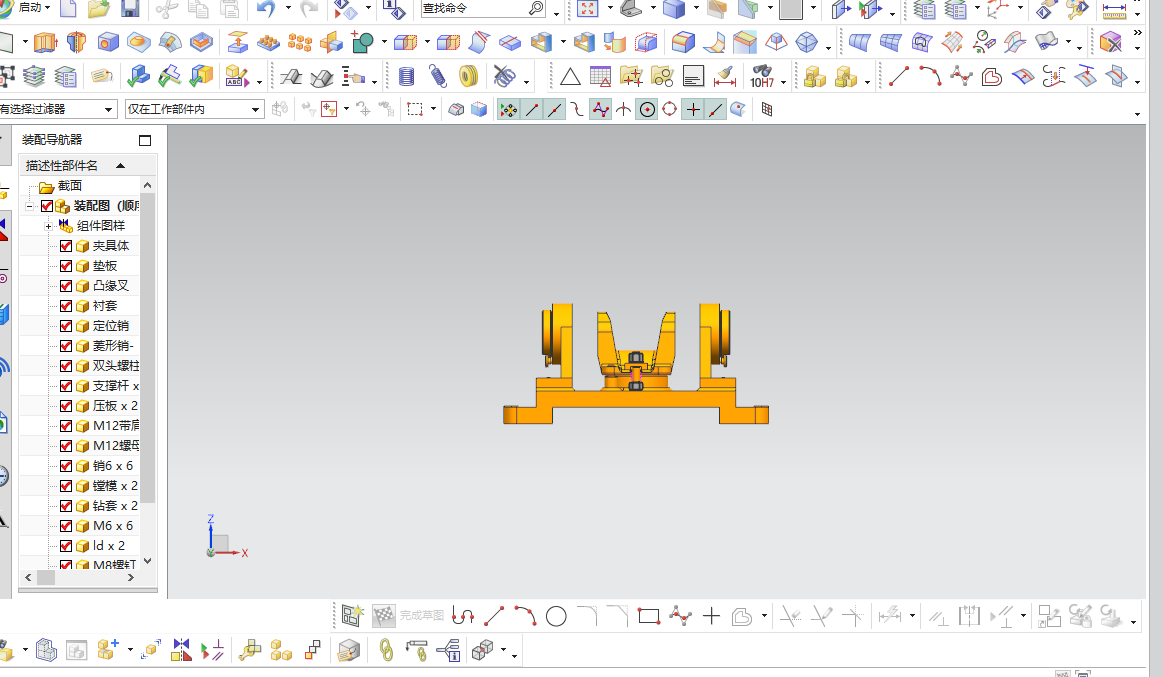Save with the floppy disk icon
Viewport: 1163px width, 677px height.
[x=130, y=8]
